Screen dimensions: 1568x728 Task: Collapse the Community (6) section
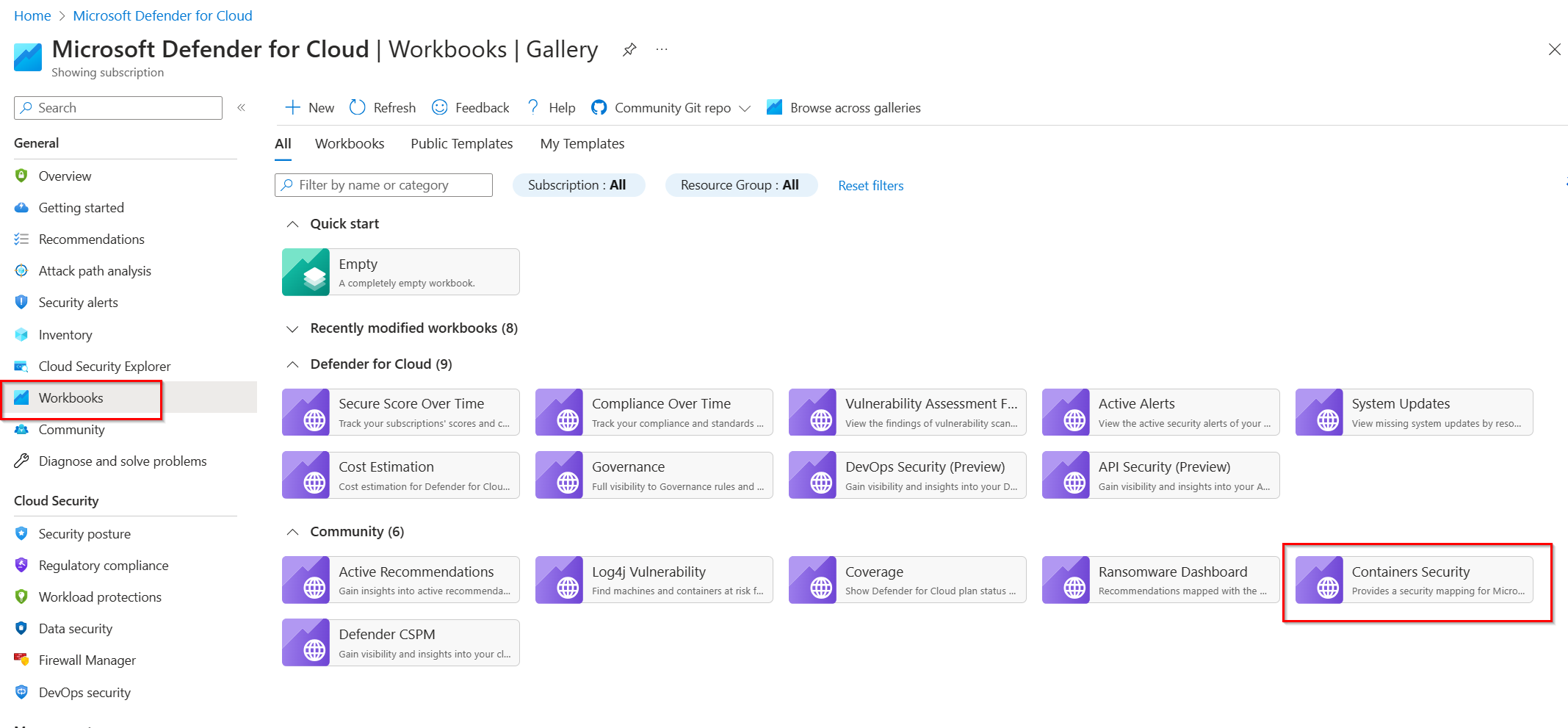click(292, 532)
